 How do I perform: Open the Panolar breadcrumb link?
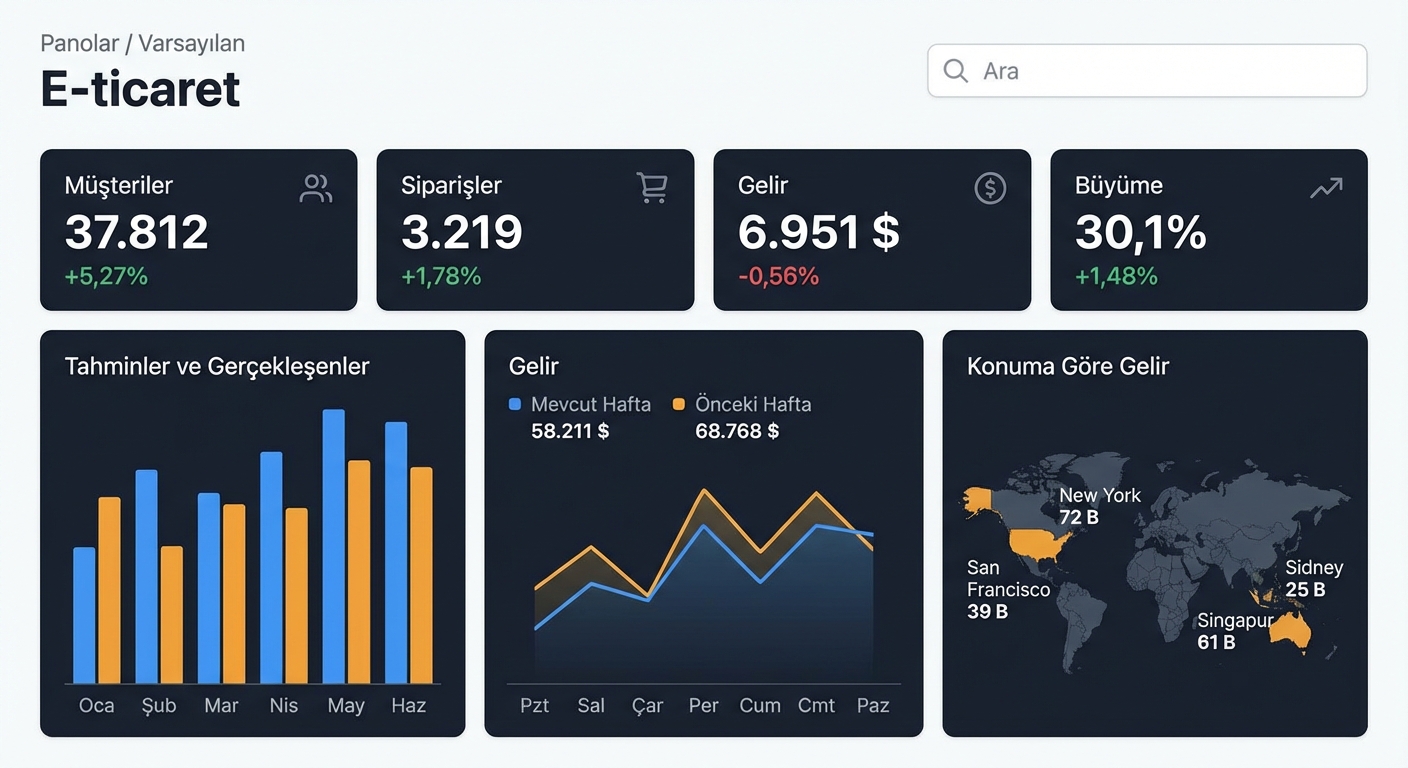click(79, 44)
